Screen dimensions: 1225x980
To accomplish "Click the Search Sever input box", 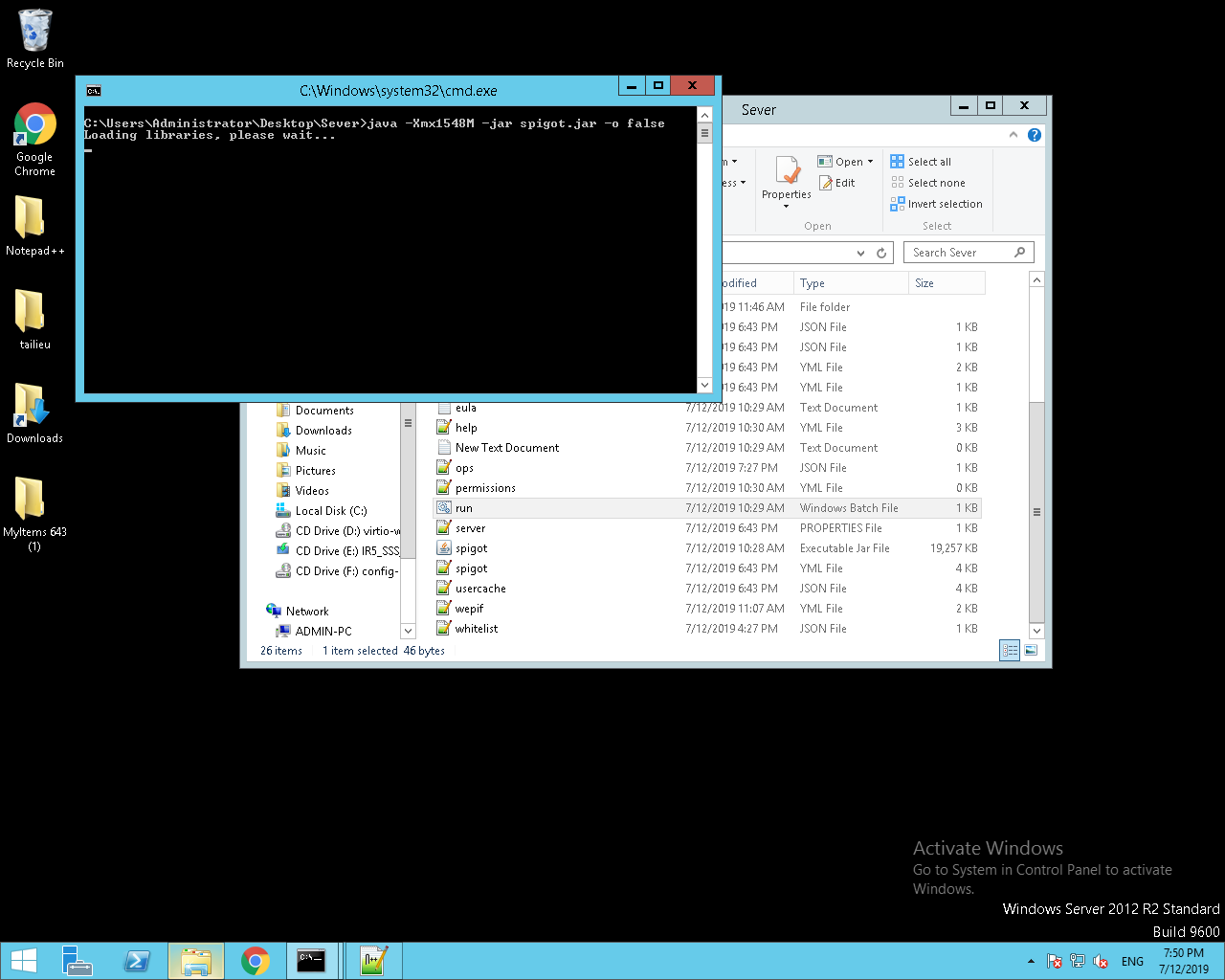I will (x=959, y=253).
